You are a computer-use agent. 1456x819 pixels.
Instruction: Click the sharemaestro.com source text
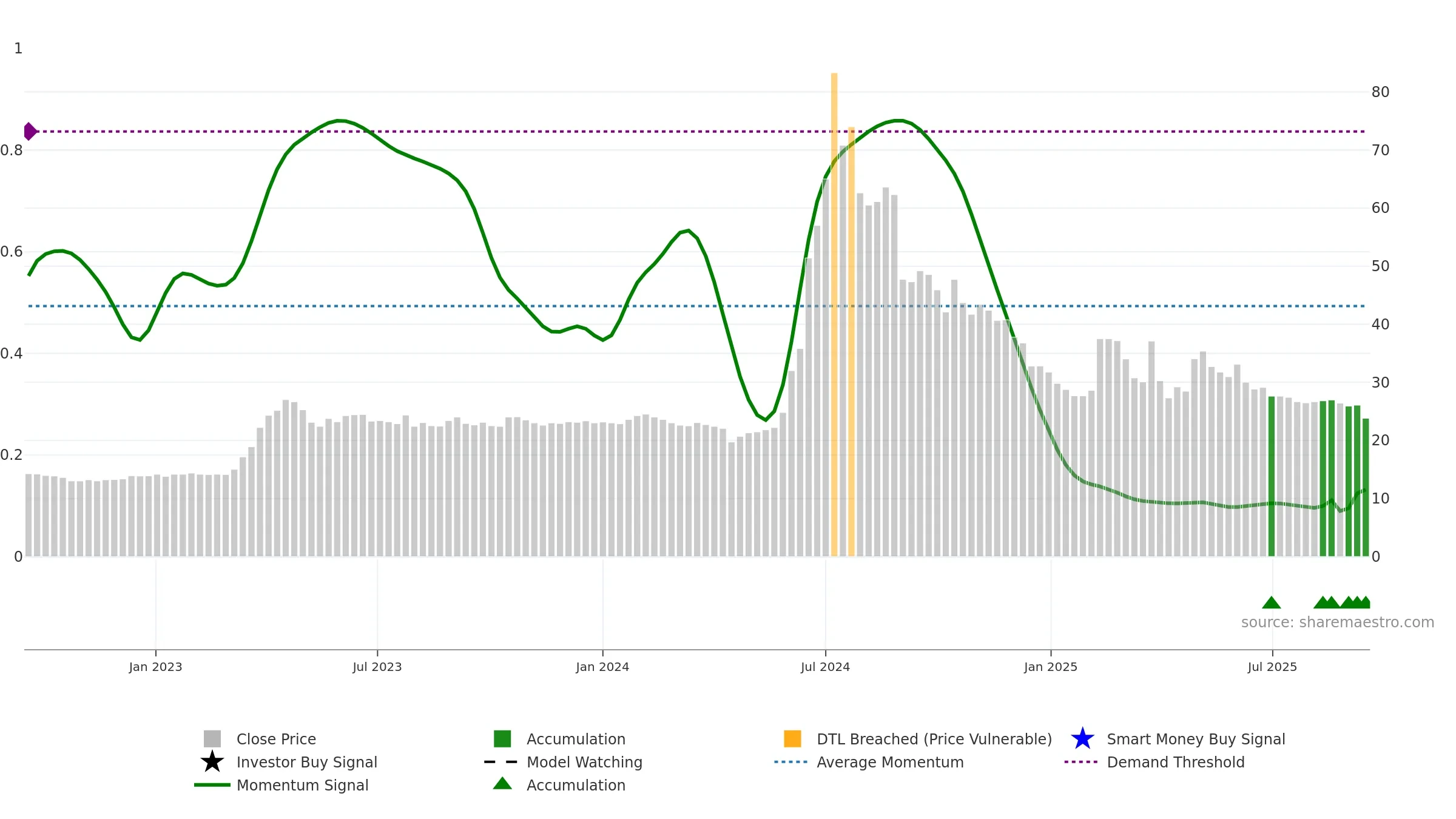tap(1338, 622)
